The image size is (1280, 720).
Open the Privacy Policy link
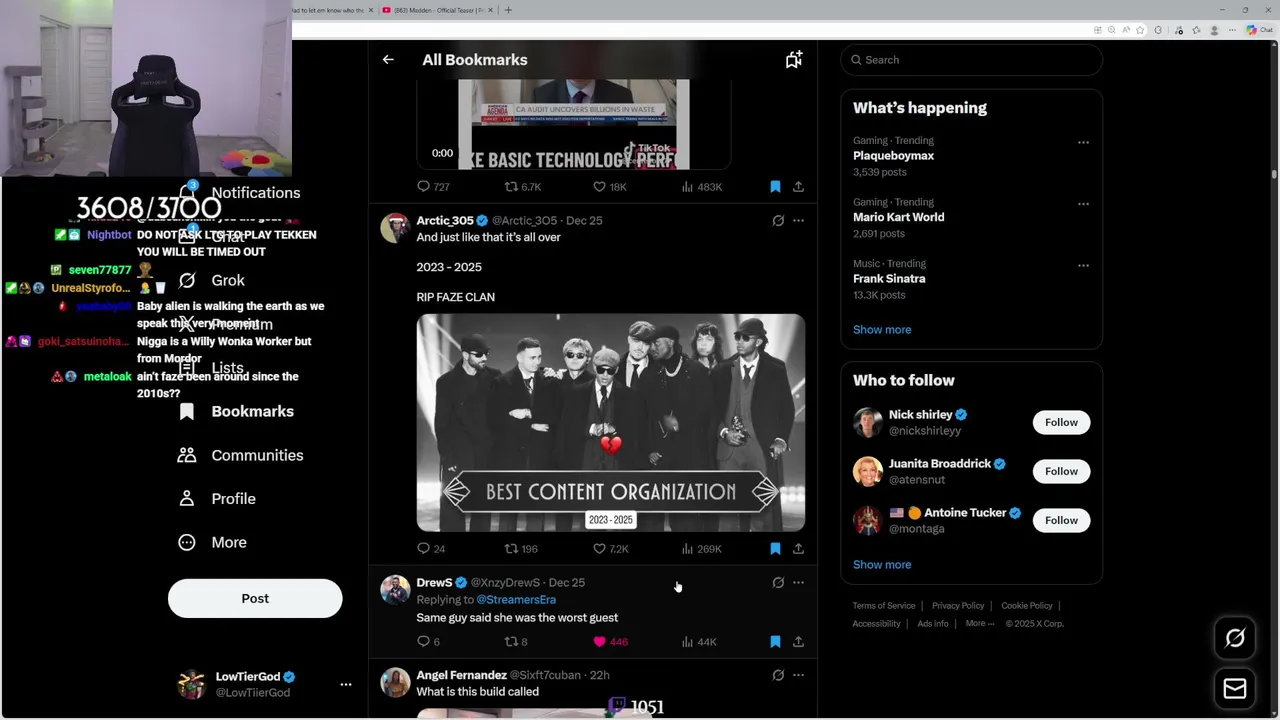point(958,606)
